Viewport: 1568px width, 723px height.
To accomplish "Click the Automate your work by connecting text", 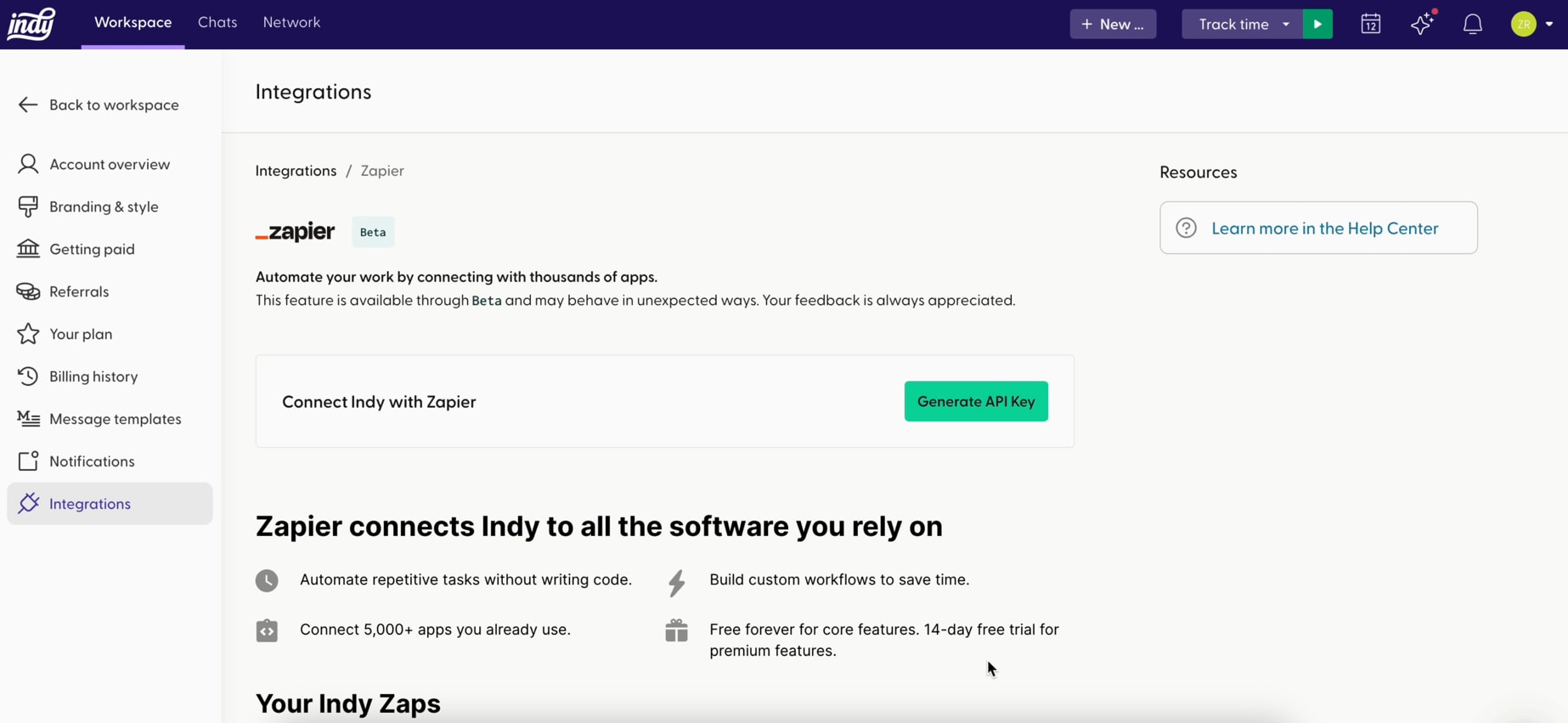I will (456, 277).
